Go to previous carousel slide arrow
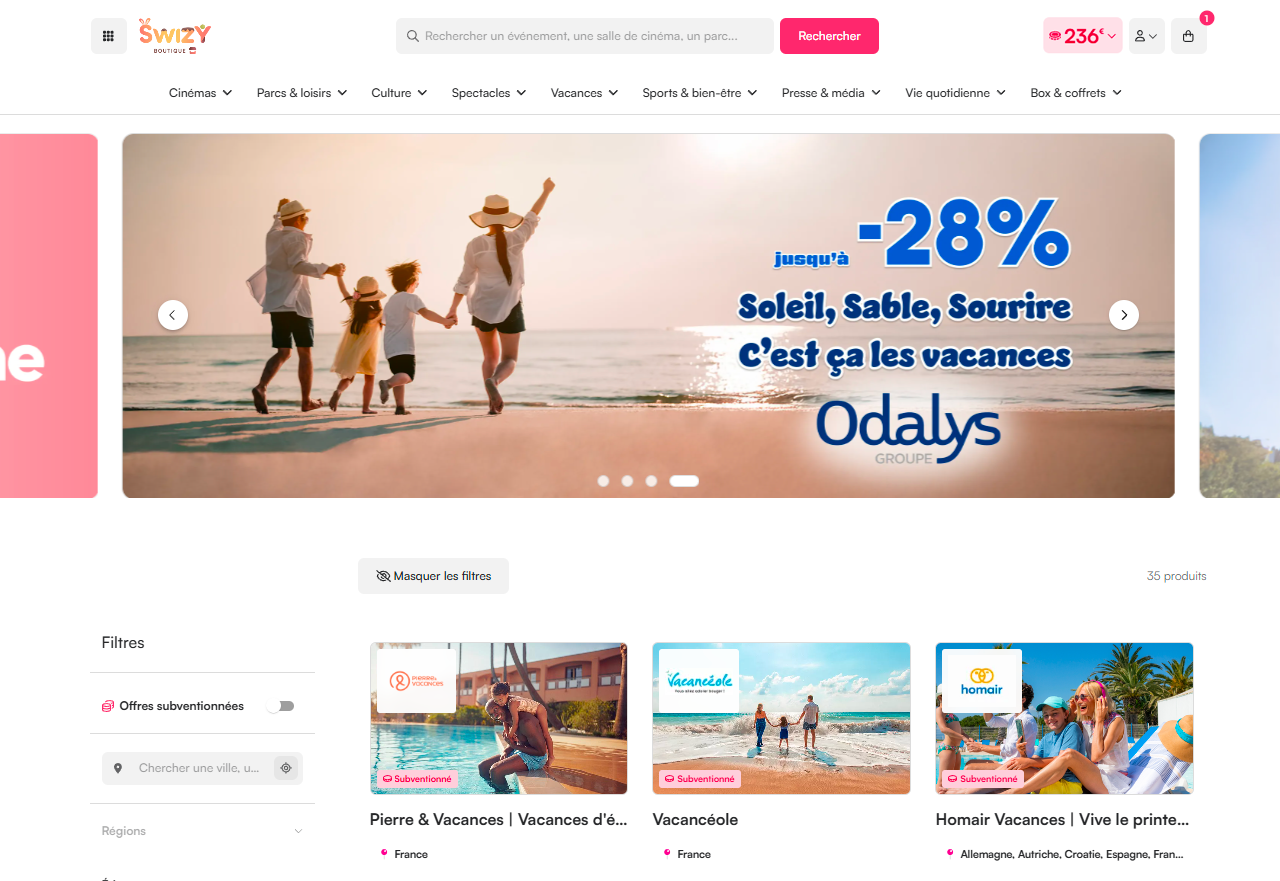 pyautogui.click(x=172, y=315)
